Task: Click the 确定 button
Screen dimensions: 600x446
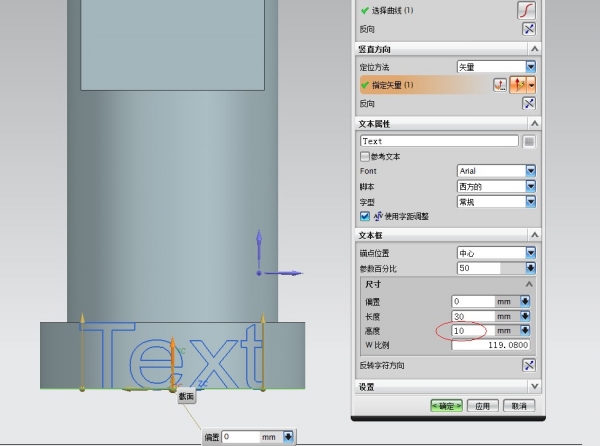Action: point(446,406)
